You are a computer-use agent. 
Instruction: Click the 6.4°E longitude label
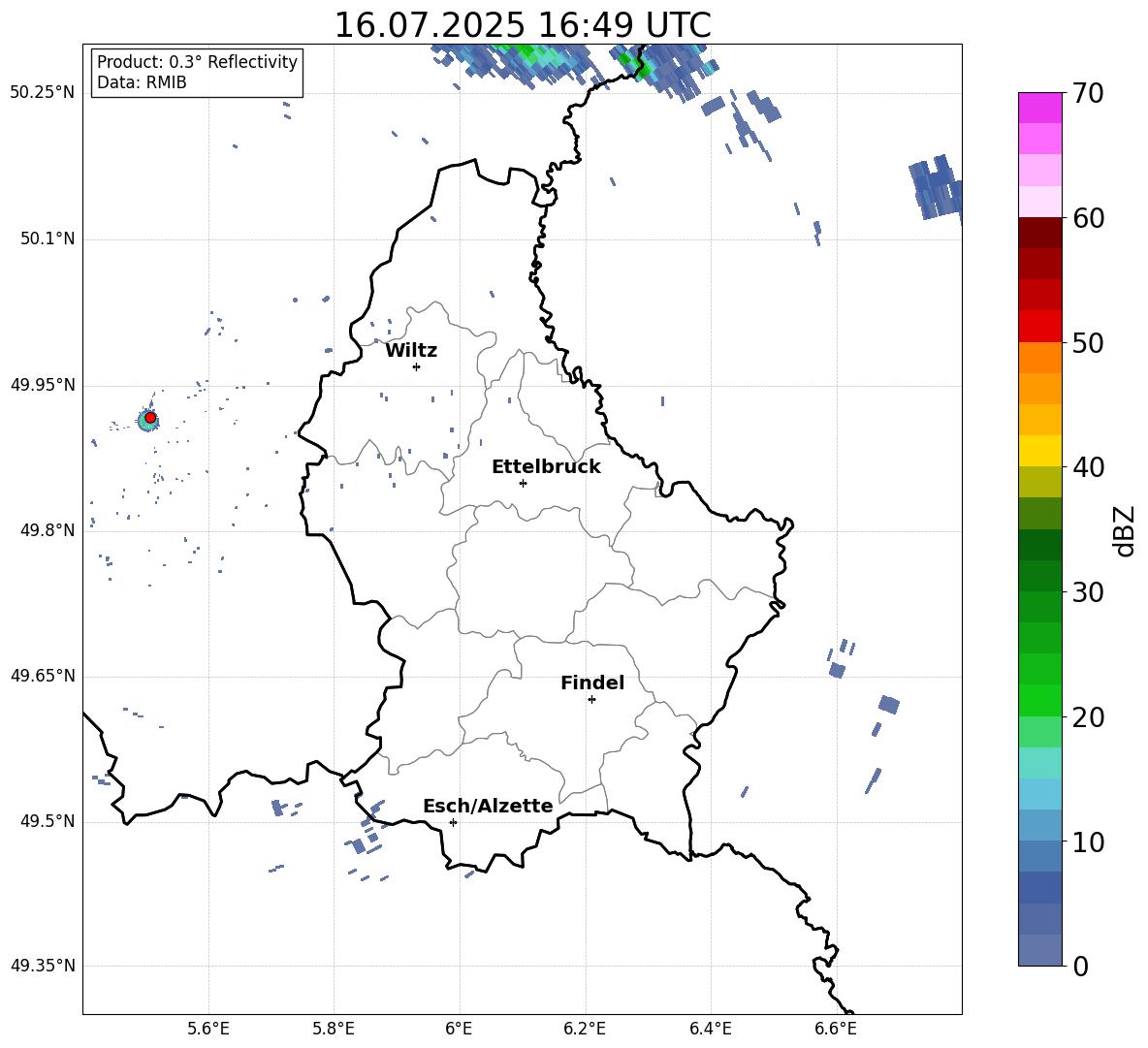coord(710,1029)
